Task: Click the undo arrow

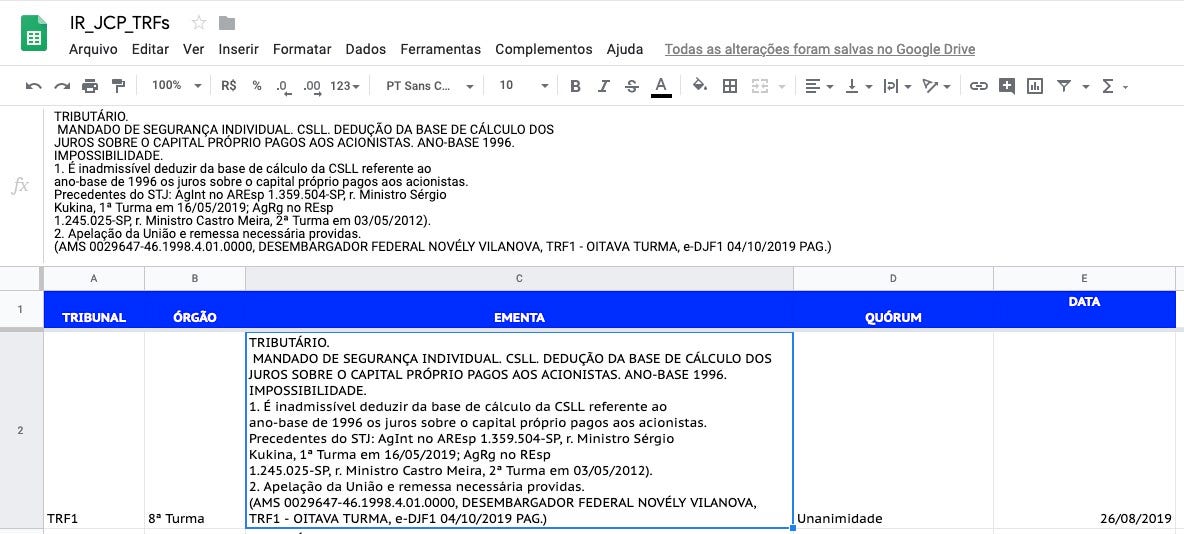Action: [x=33, y=86]
